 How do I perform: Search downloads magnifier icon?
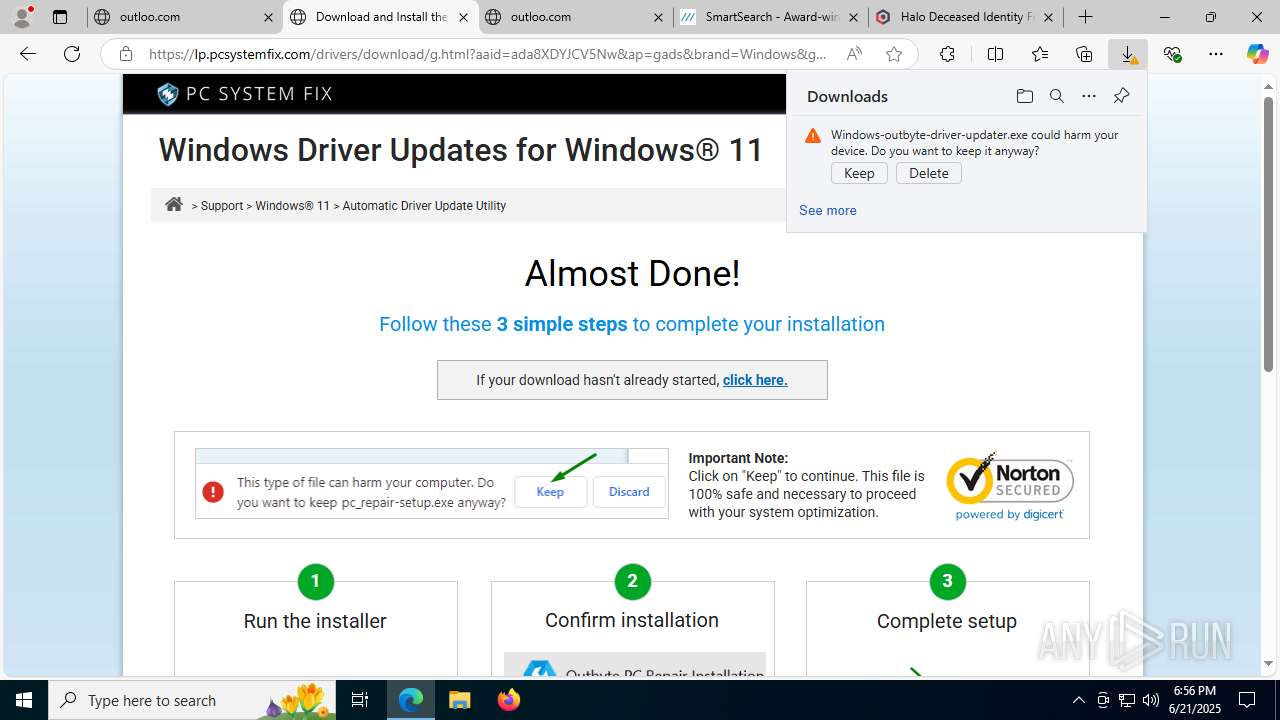click(x=1056, y=96)
